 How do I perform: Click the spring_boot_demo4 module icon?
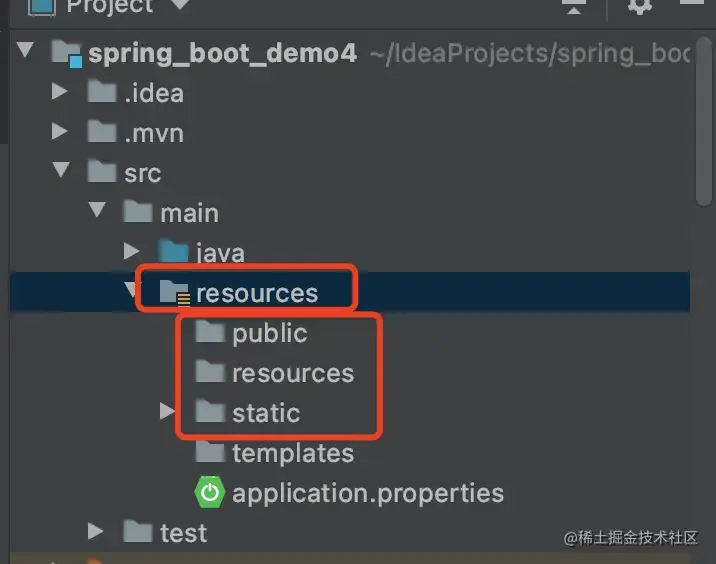tap(67, 53)
